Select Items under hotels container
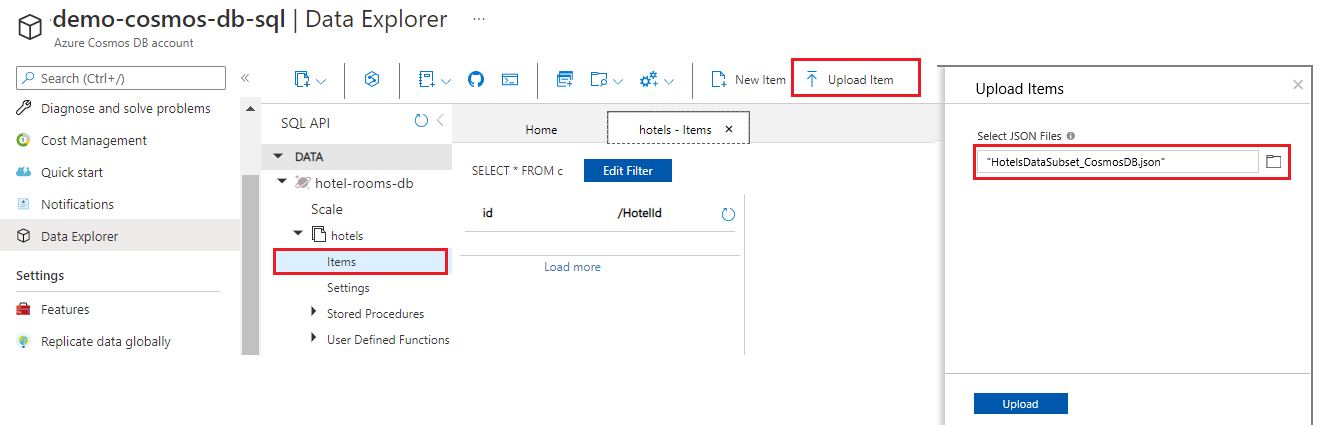This screenshot has height=427, width=1324. pyautogui.click(x=361, y=261)
